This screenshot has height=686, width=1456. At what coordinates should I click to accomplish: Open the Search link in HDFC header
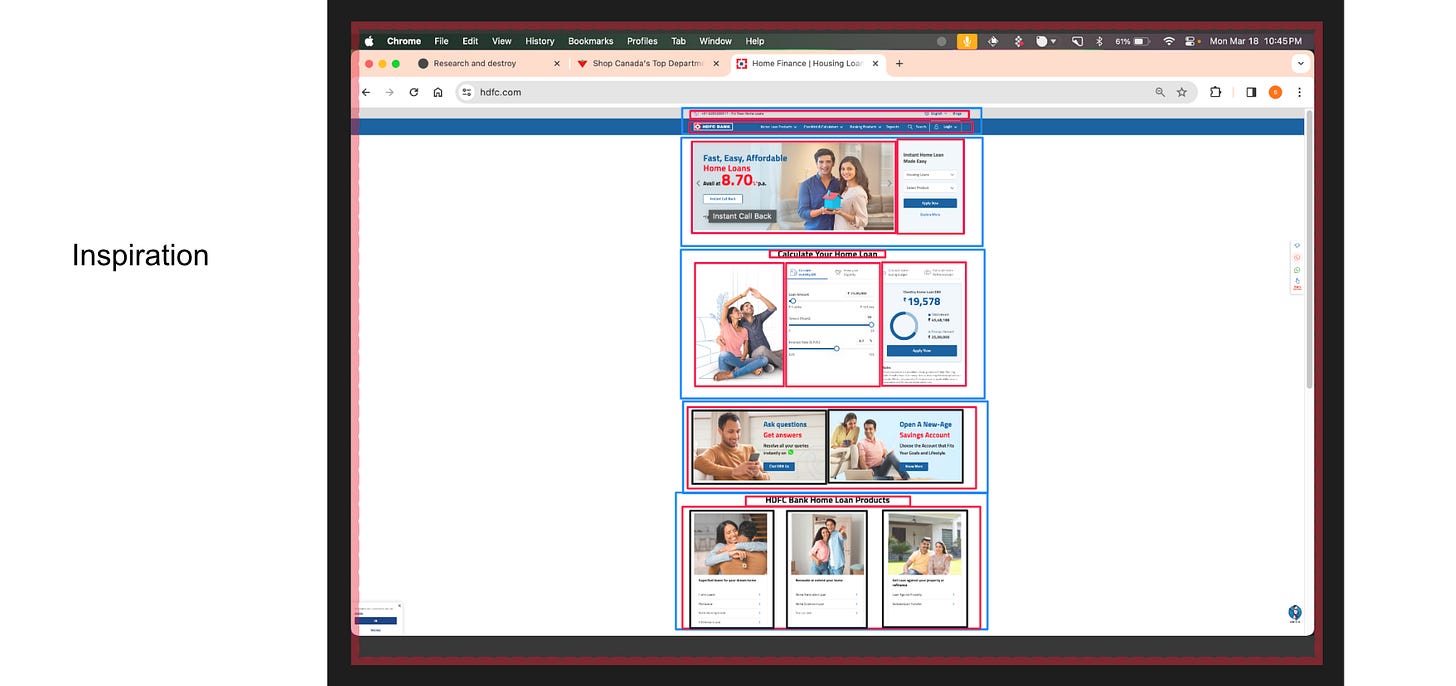(x=917, y=127)
